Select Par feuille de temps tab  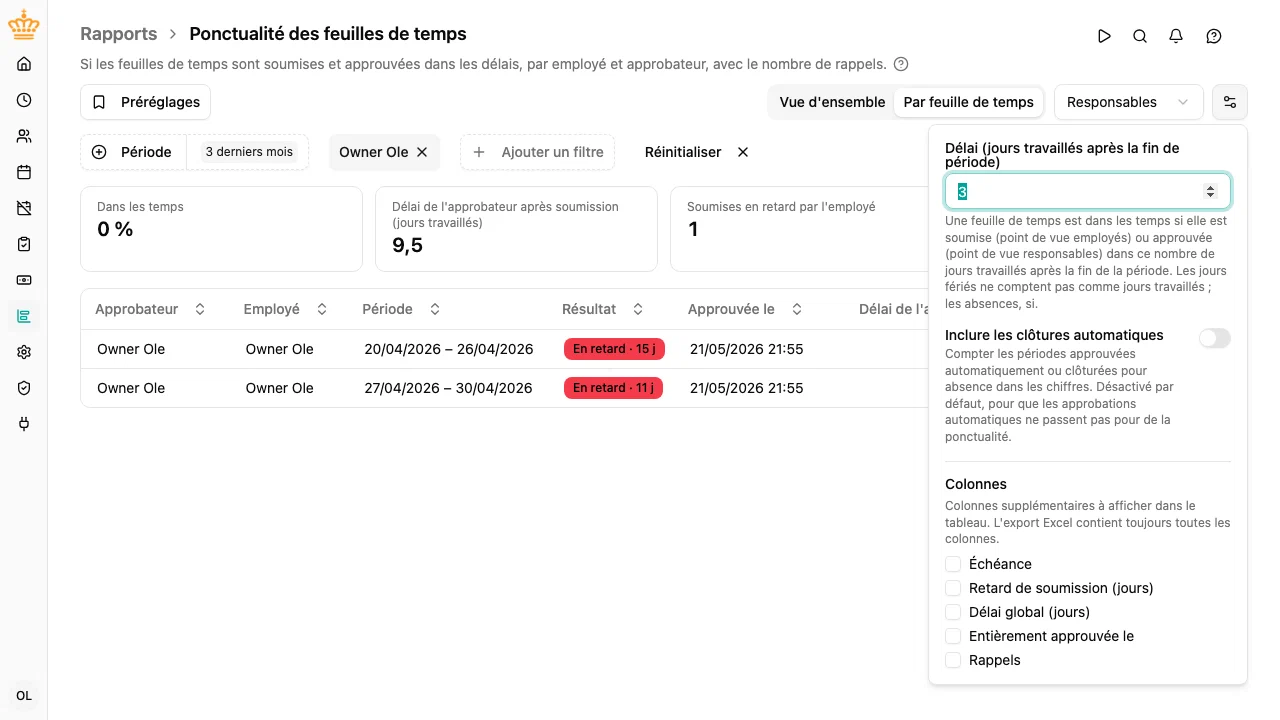coord(968,102)
